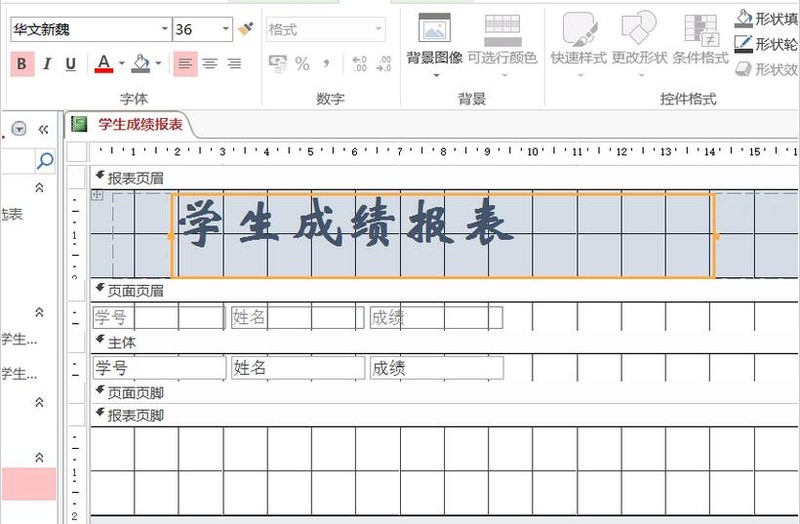
Task: Open the font size 36 dropdown
Action: [x=226, y=30]
